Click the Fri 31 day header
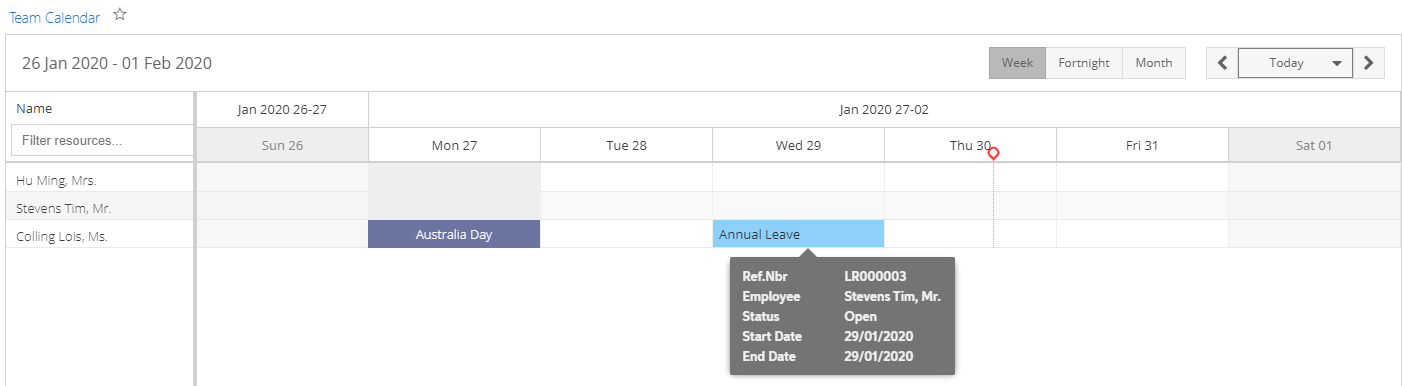 click(1142, 145)
